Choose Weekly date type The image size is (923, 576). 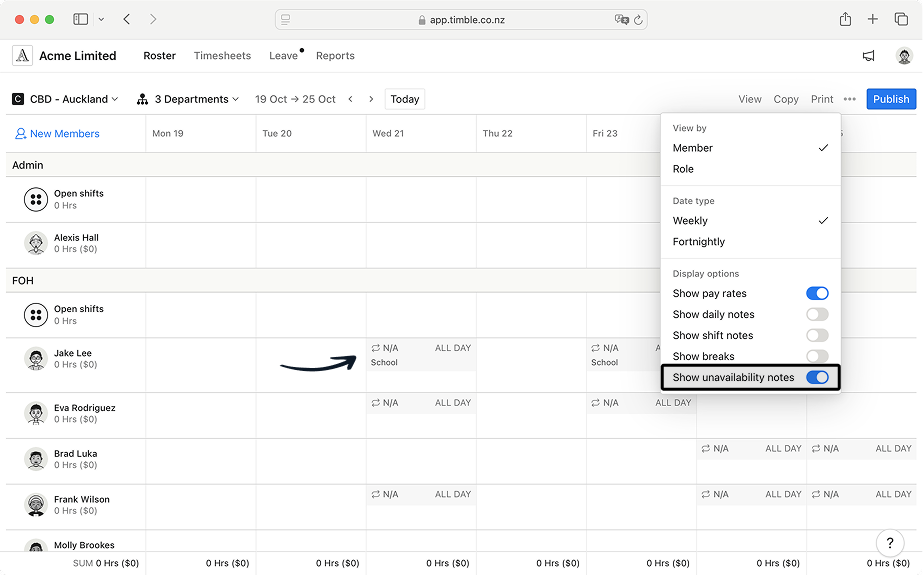(751, 221)
